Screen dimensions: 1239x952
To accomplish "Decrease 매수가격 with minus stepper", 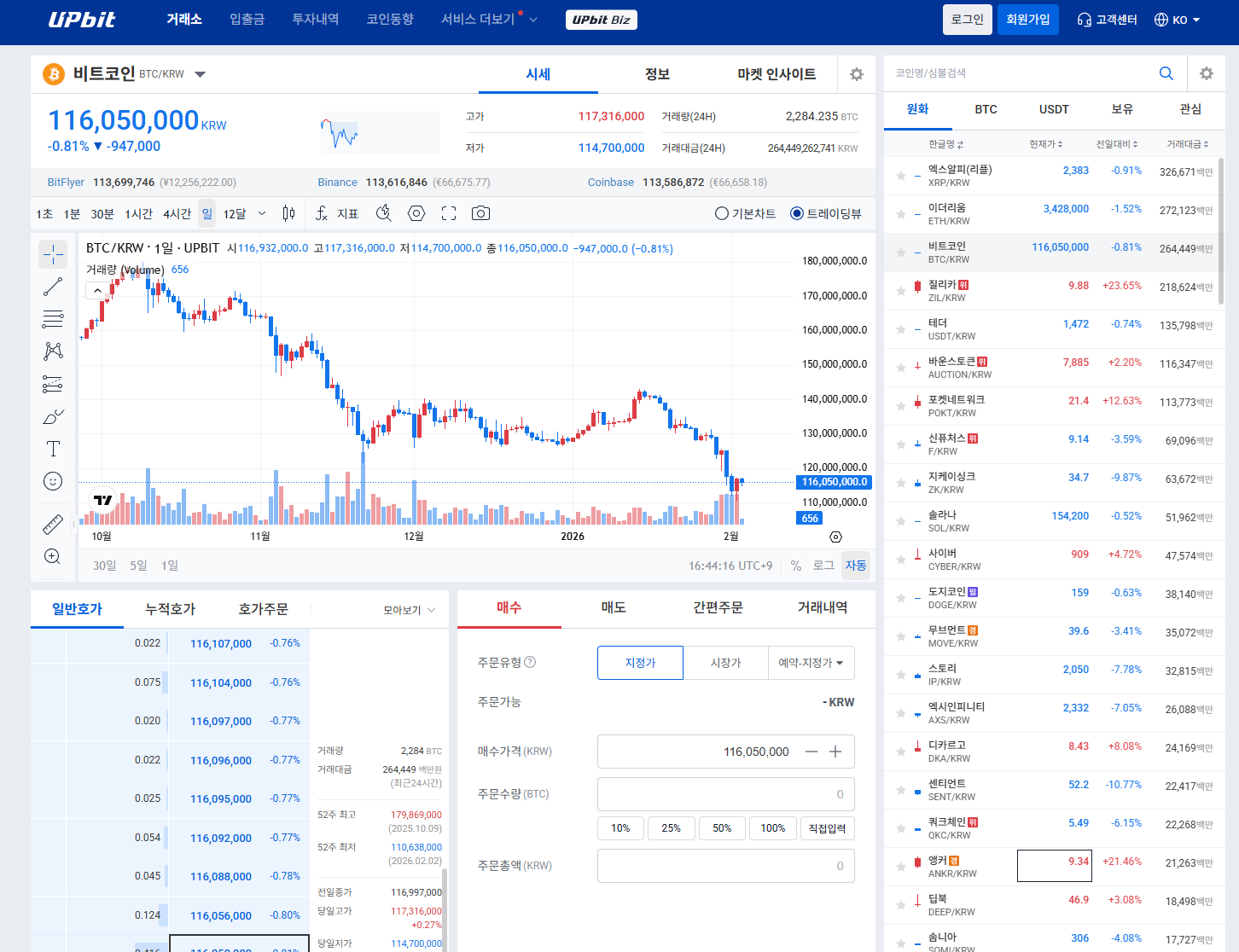I will point(811,752).
